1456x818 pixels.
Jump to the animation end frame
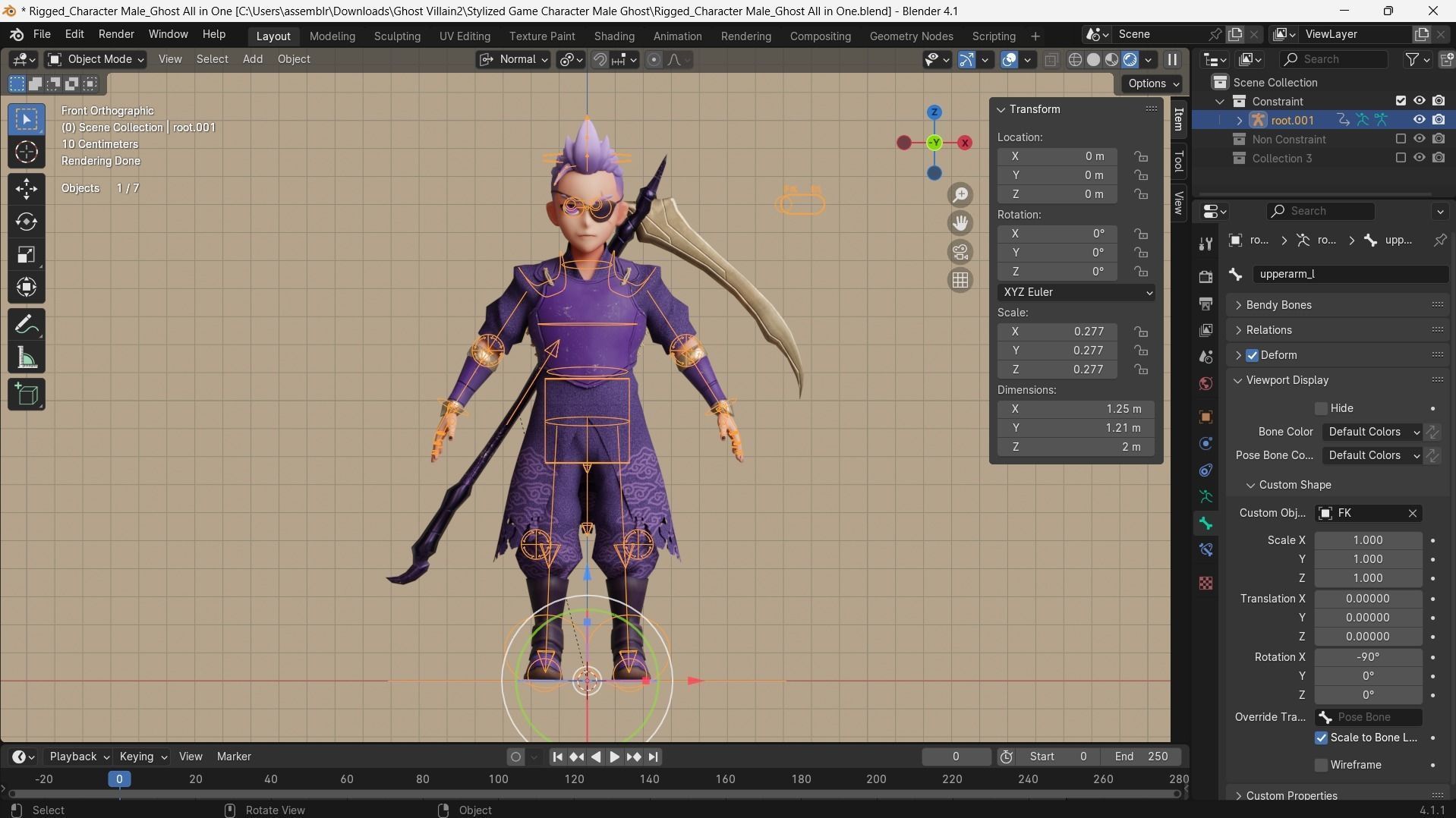[x=654, y=757]
